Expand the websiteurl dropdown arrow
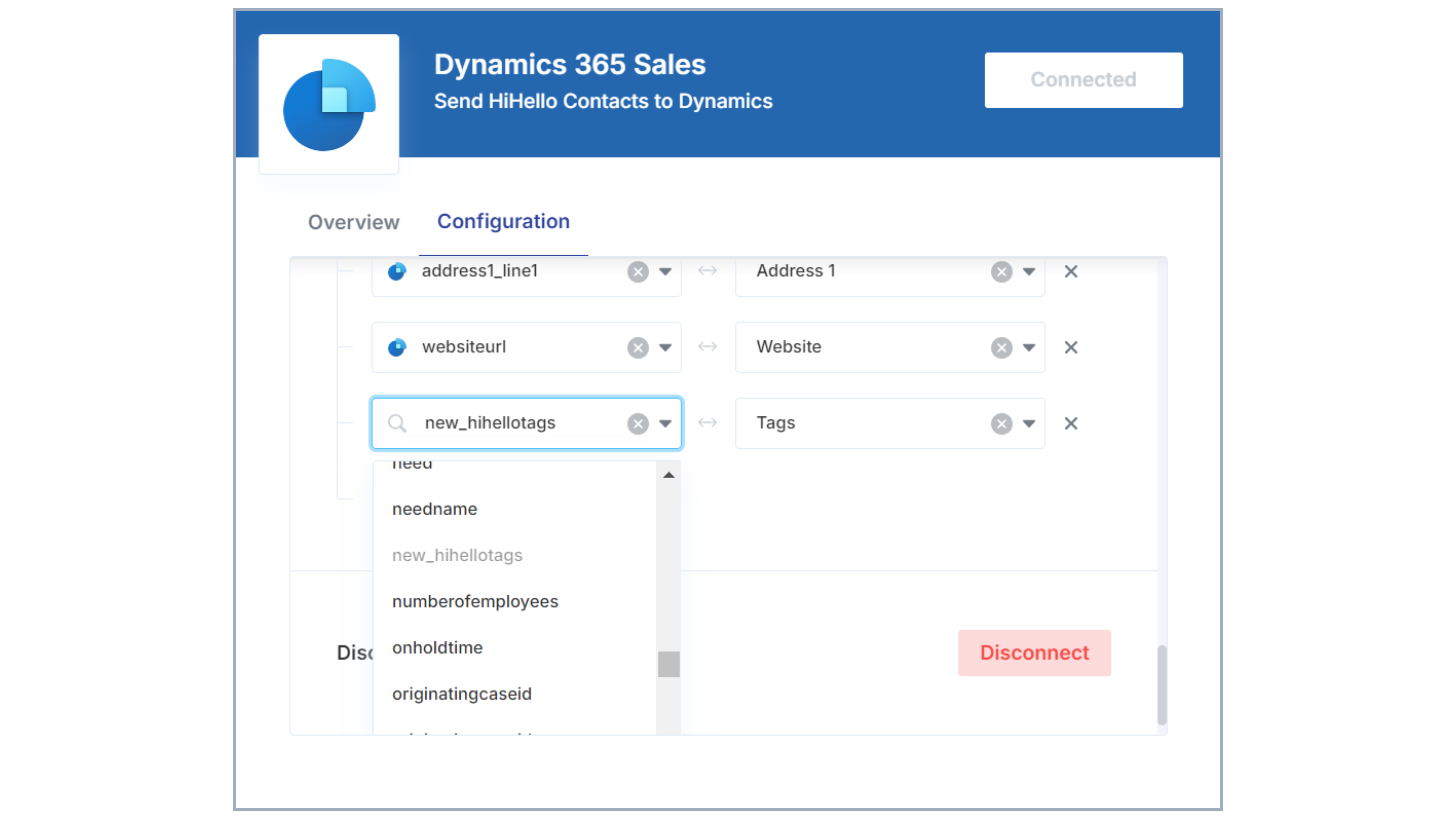 tap(665, 348)
